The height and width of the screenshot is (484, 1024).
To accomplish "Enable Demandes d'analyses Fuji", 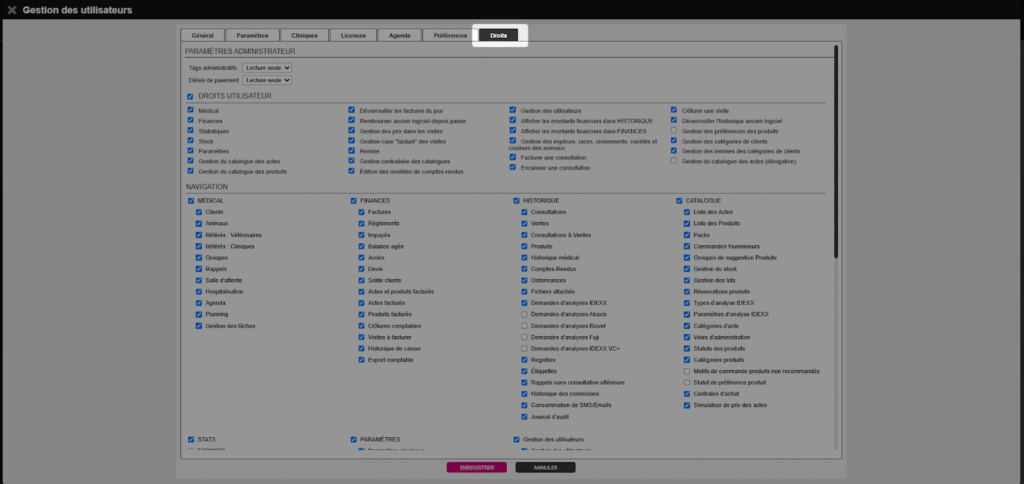I will (x=524, y=337).
